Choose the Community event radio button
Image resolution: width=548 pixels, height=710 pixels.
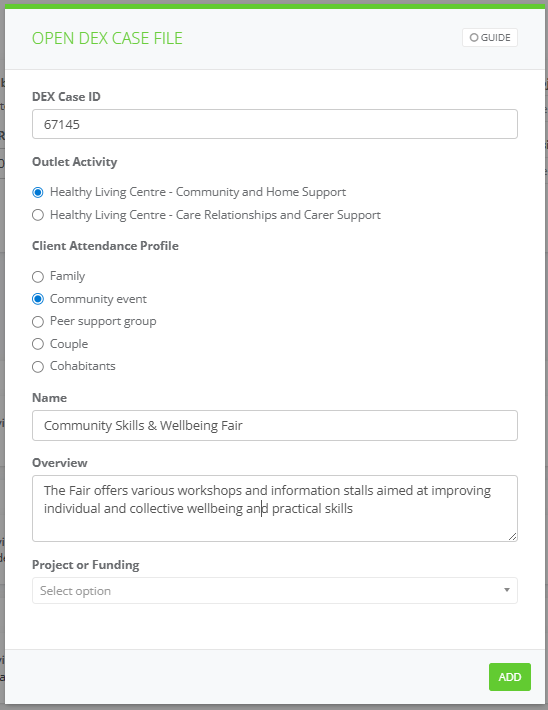tap(38, 299)
